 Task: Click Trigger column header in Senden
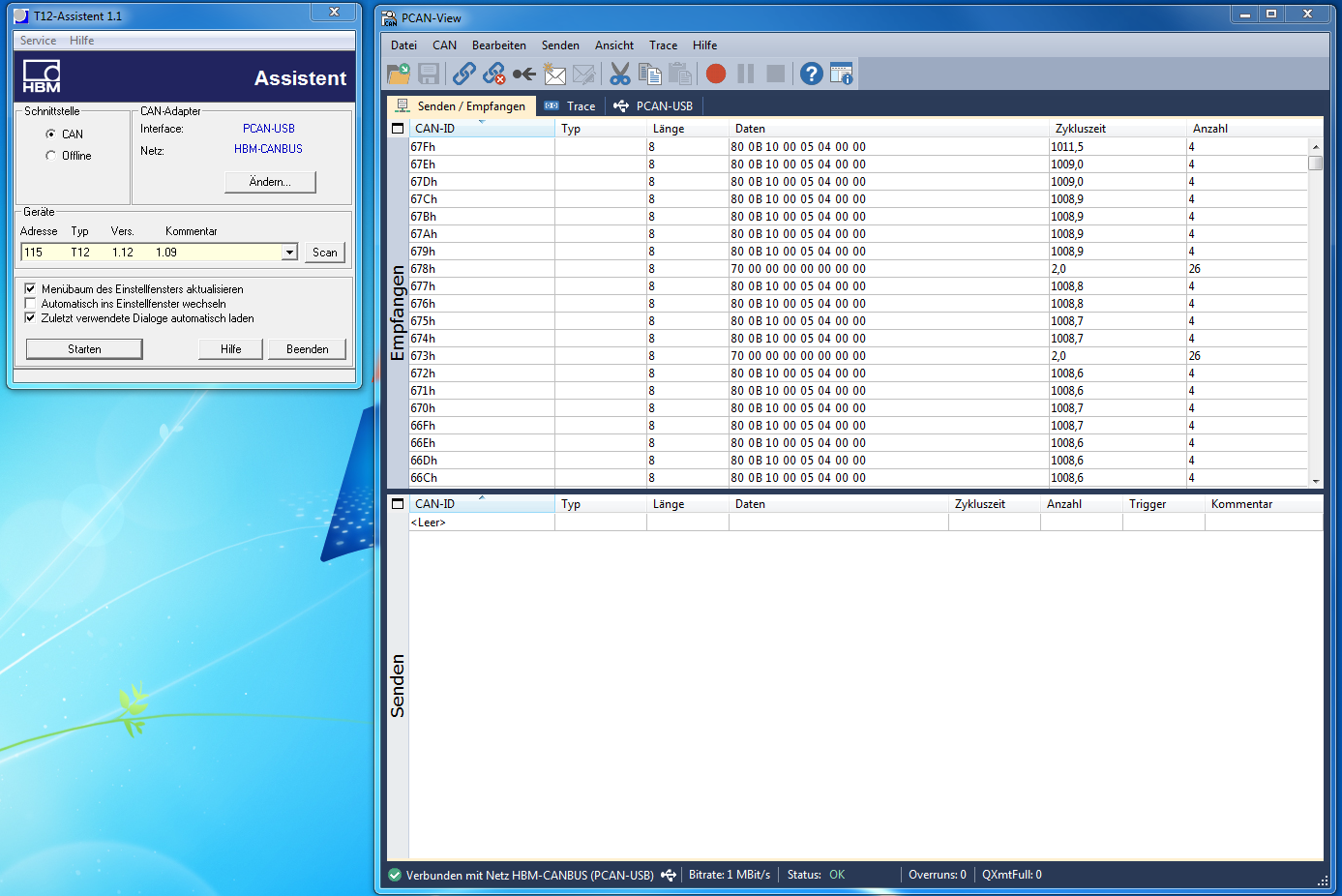click(1164, 503)
